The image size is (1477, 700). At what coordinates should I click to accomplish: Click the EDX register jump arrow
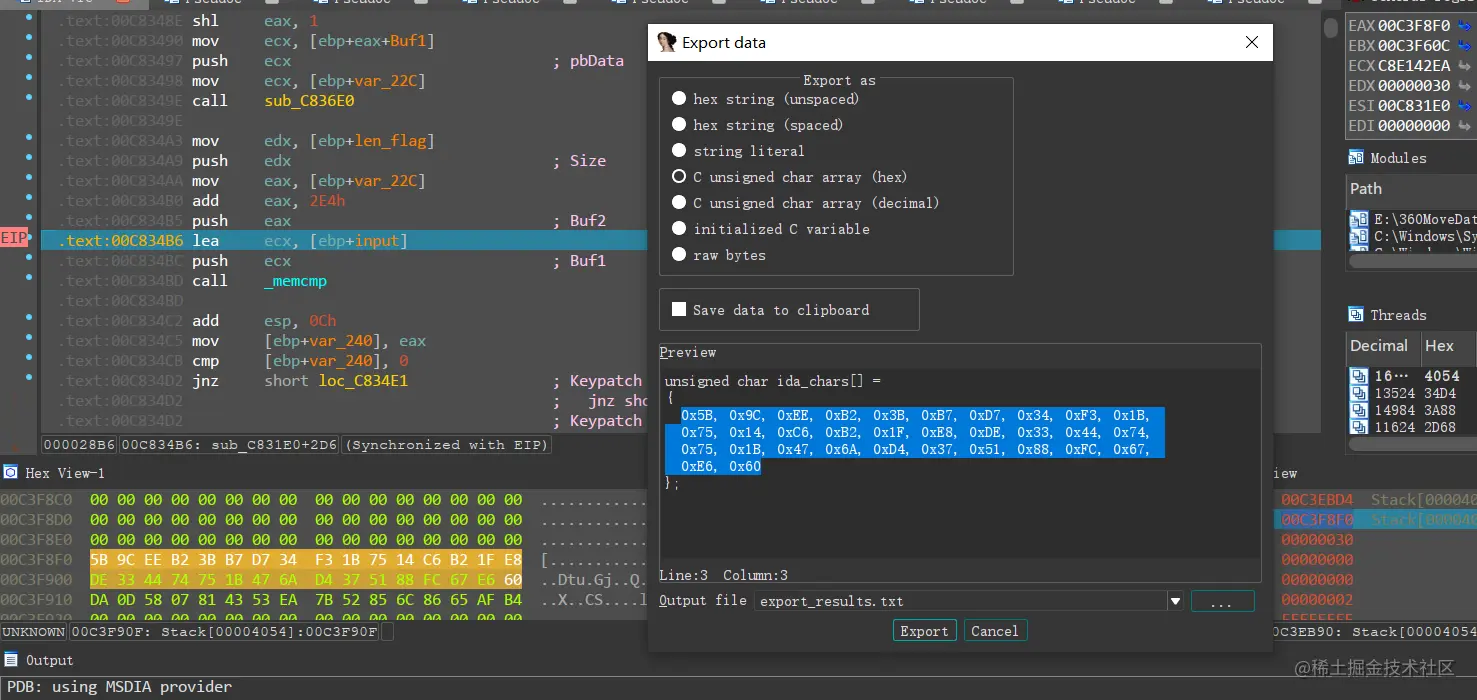pos(1466,86)
